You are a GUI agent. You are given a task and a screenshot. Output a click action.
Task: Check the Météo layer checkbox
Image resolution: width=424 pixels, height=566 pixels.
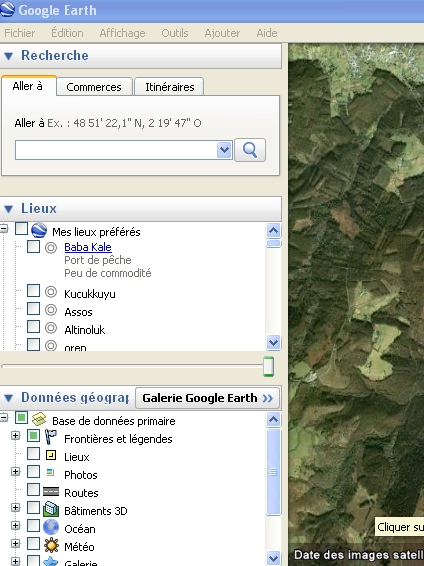click(x=34, y=544)
